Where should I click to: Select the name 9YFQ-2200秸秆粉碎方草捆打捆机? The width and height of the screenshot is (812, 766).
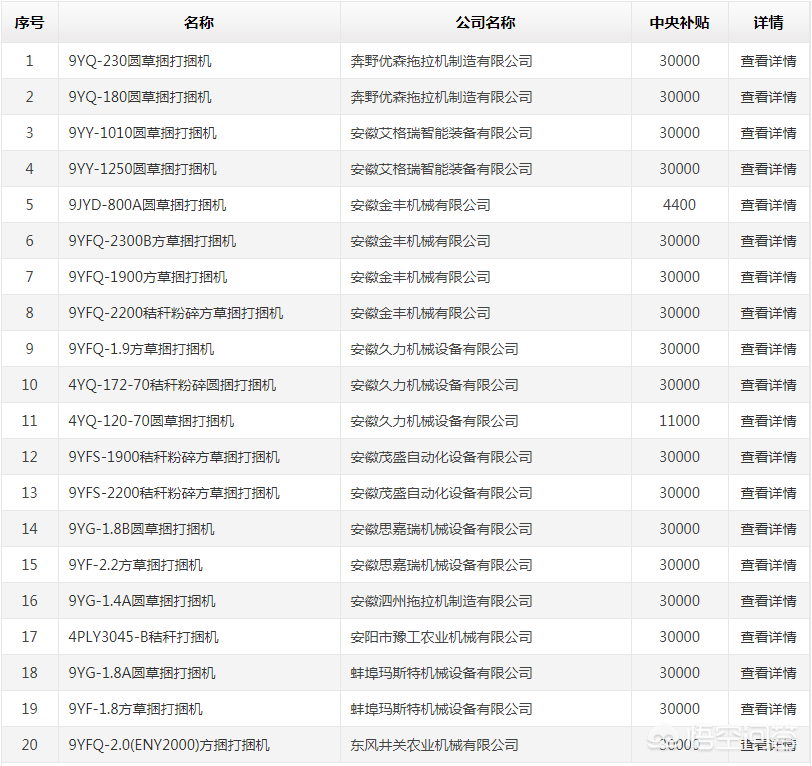[x=176, y=313]
